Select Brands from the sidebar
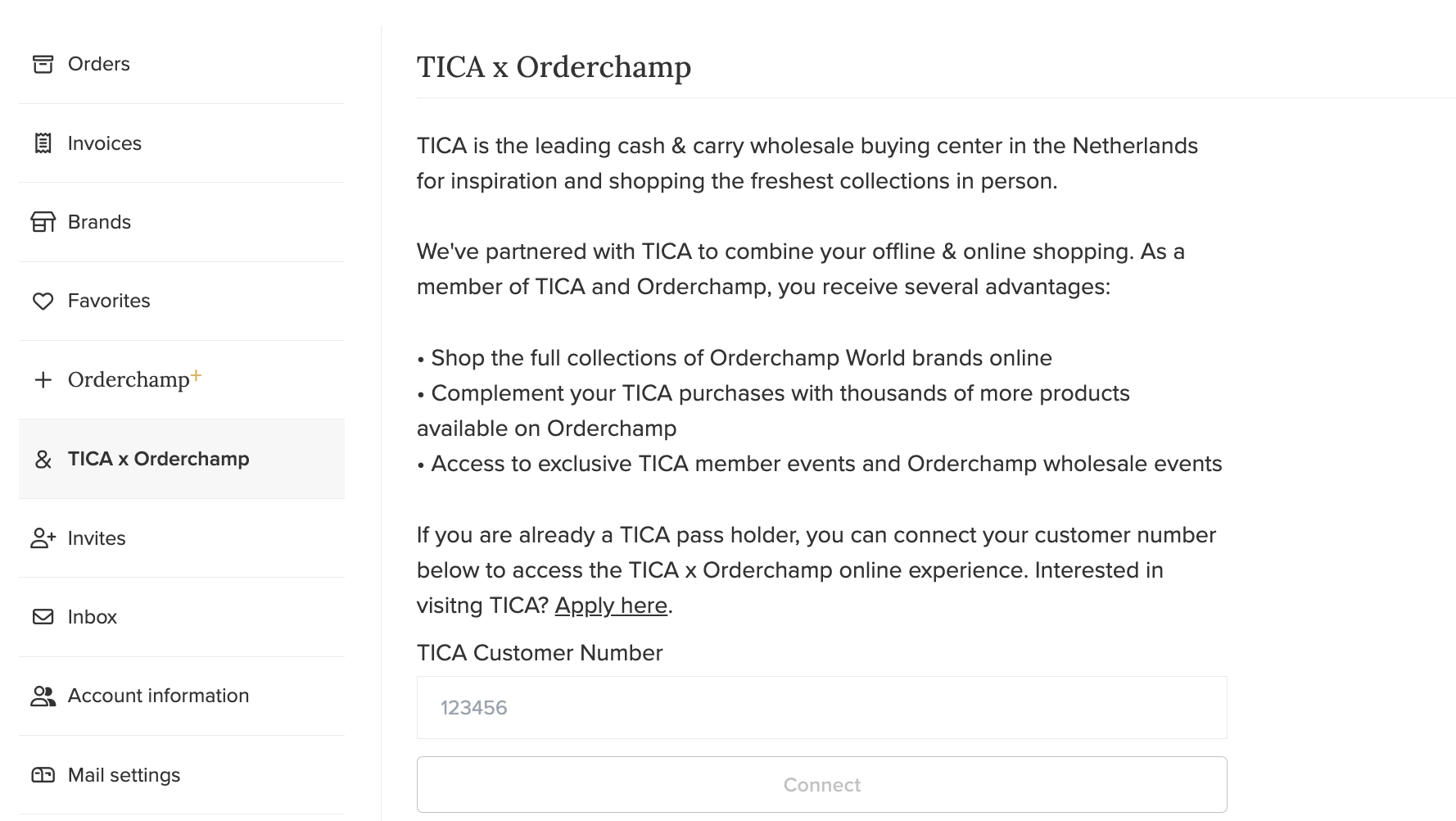This screenshot has height=821, width=1456. click(182, 222)
